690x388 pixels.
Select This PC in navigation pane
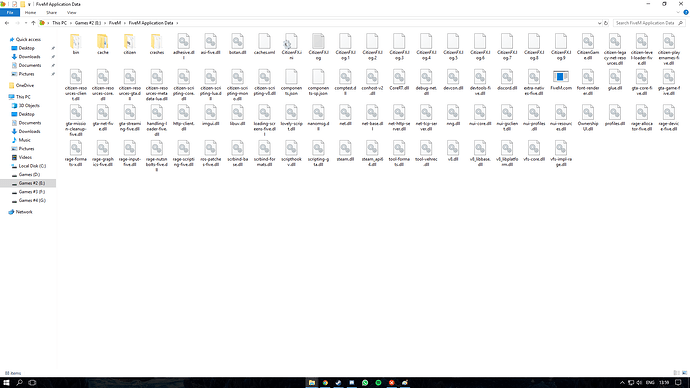tap(23, 97)
